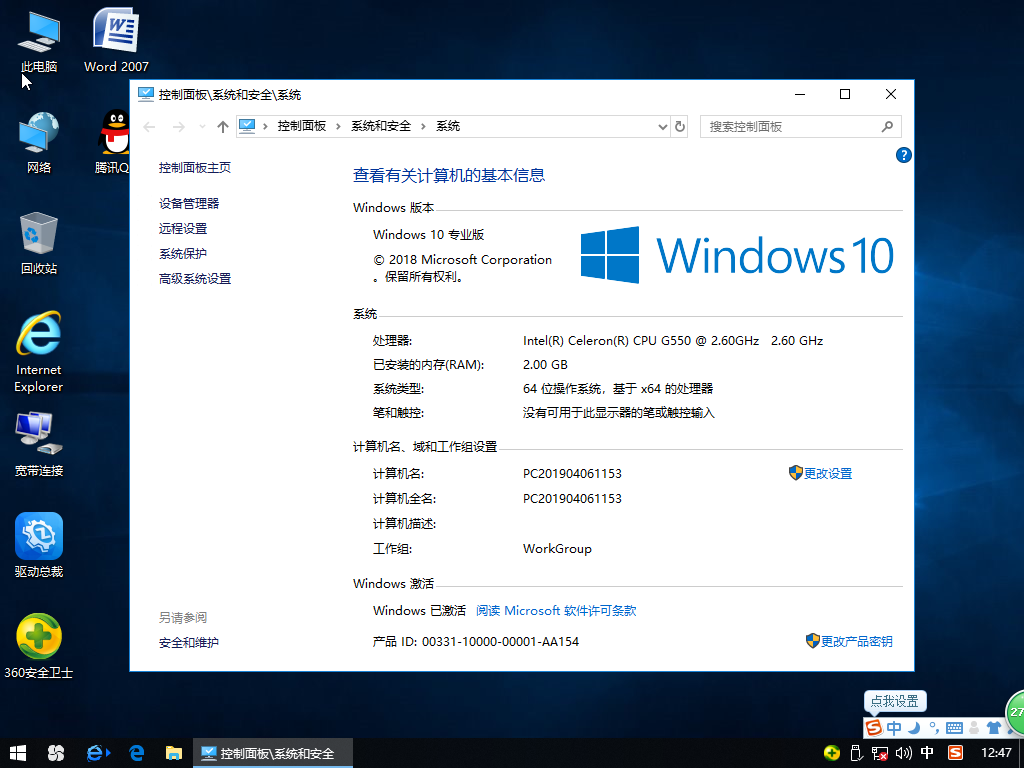Click the search magnifier icon
Viewport: 1024px width, 768px height.
click(x=887, y=127)
